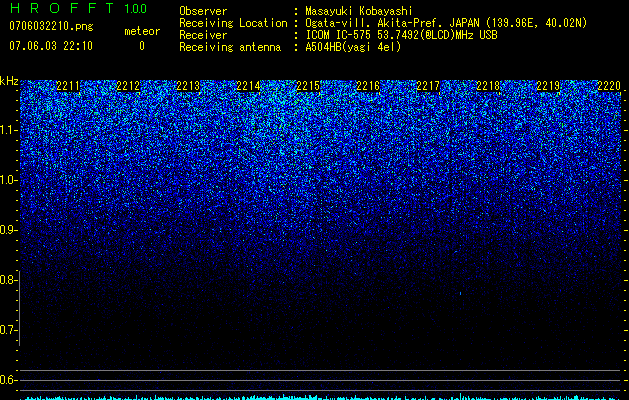Click the 2217 time marker
The width and height of the screenshot is (629, 400).
(x=428, y=86)
